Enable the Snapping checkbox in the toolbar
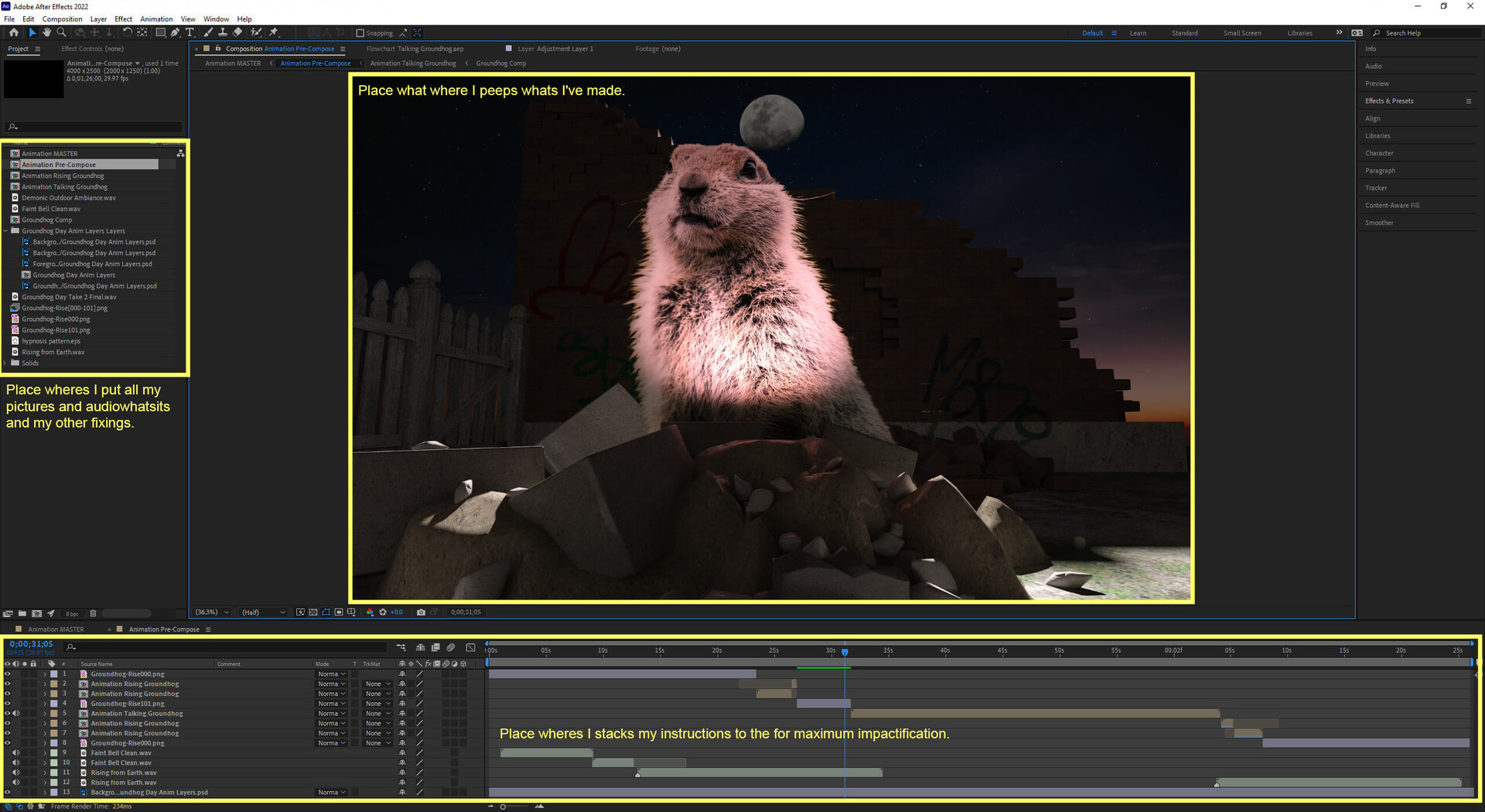 point(360,32)
